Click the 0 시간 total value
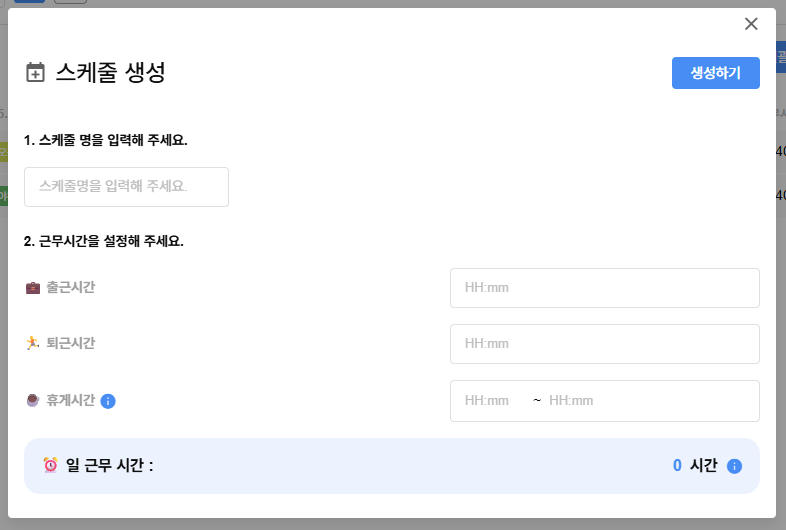 [695, 465]
